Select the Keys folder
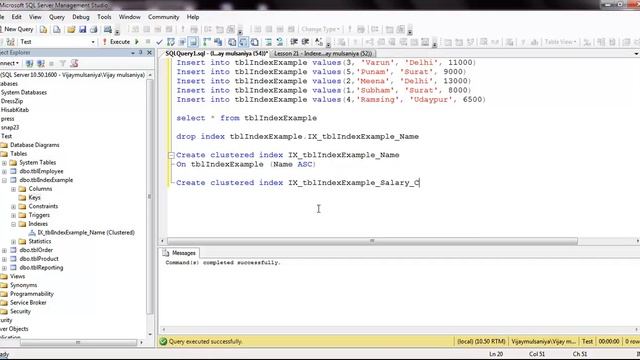 click(x=34, y=198)
